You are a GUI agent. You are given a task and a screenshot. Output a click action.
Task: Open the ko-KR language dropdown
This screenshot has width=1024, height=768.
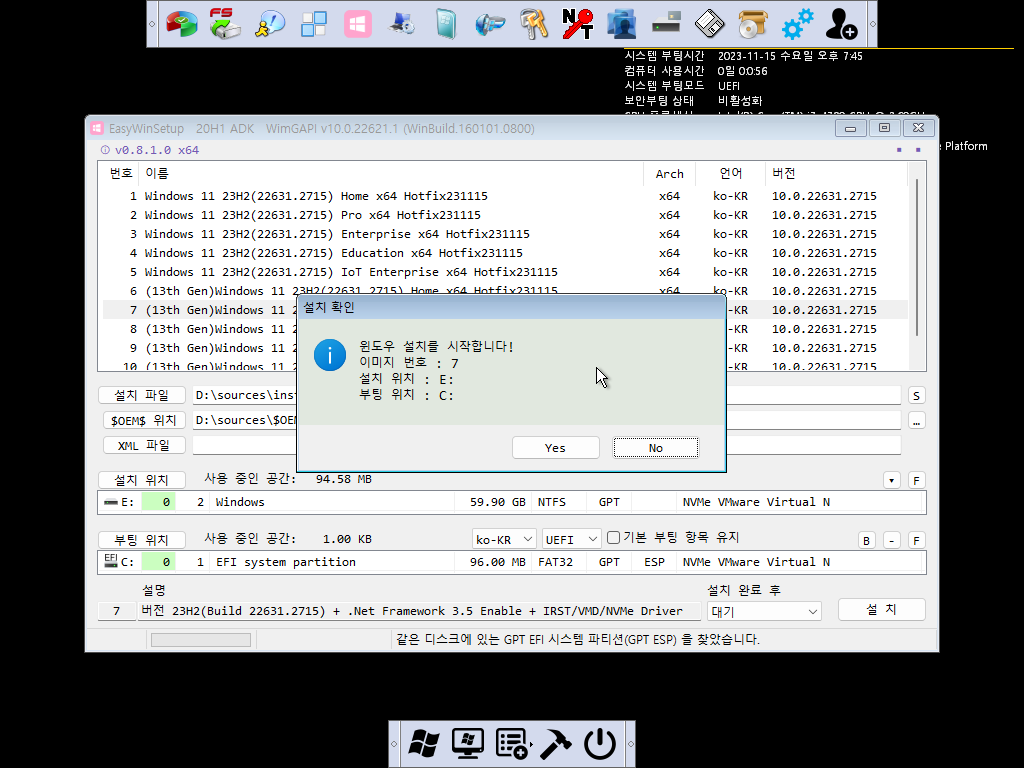(x=504, y=539)
